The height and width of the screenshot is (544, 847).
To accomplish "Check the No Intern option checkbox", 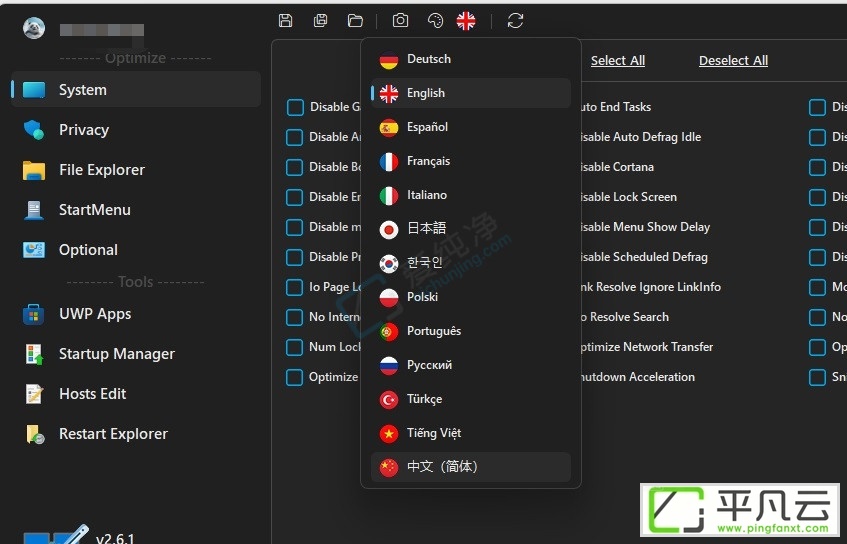I will tap(294, 317).
